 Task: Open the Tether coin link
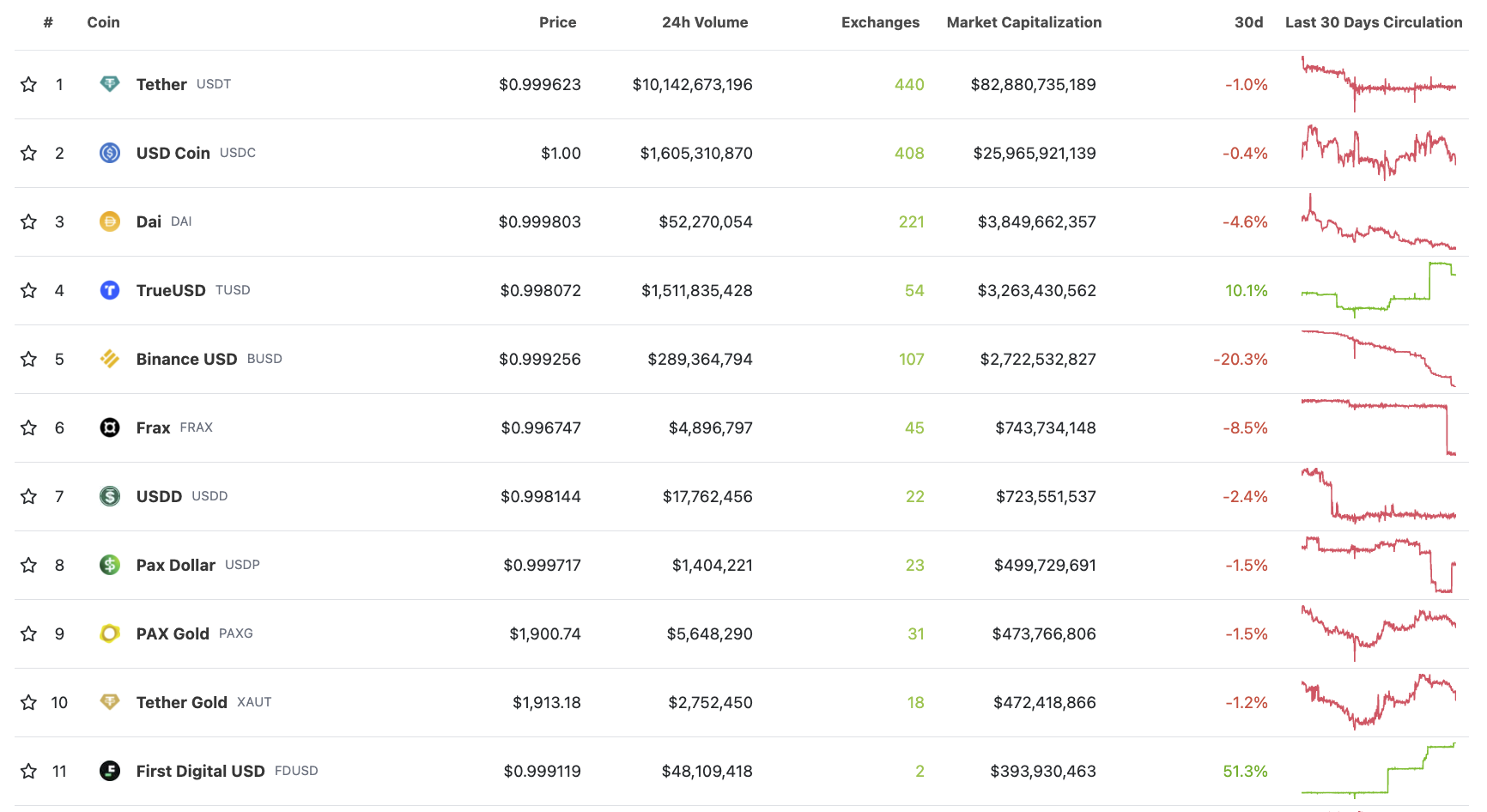(x=161, y=84)
